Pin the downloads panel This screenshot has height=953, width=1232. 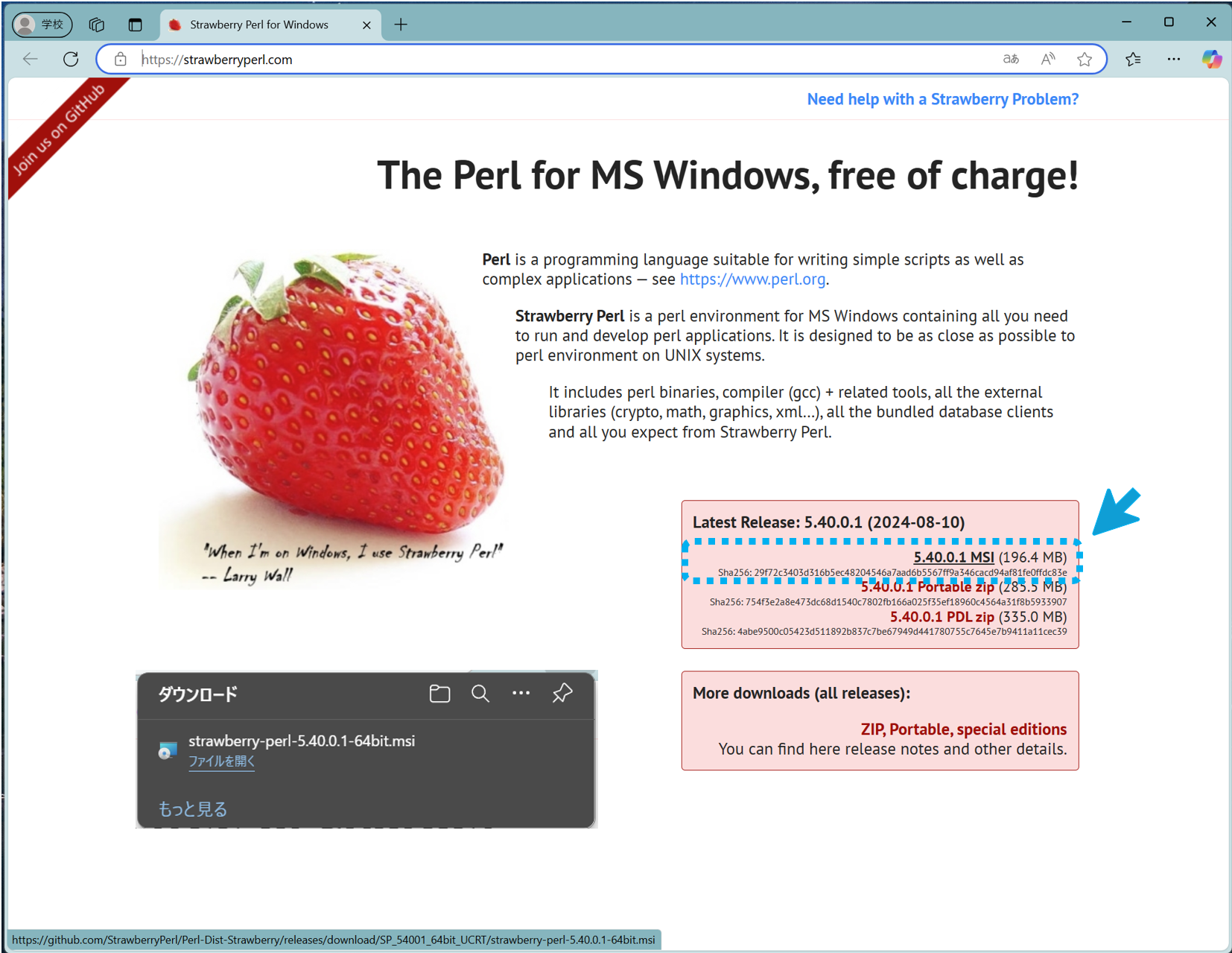[x=562, y=694]
